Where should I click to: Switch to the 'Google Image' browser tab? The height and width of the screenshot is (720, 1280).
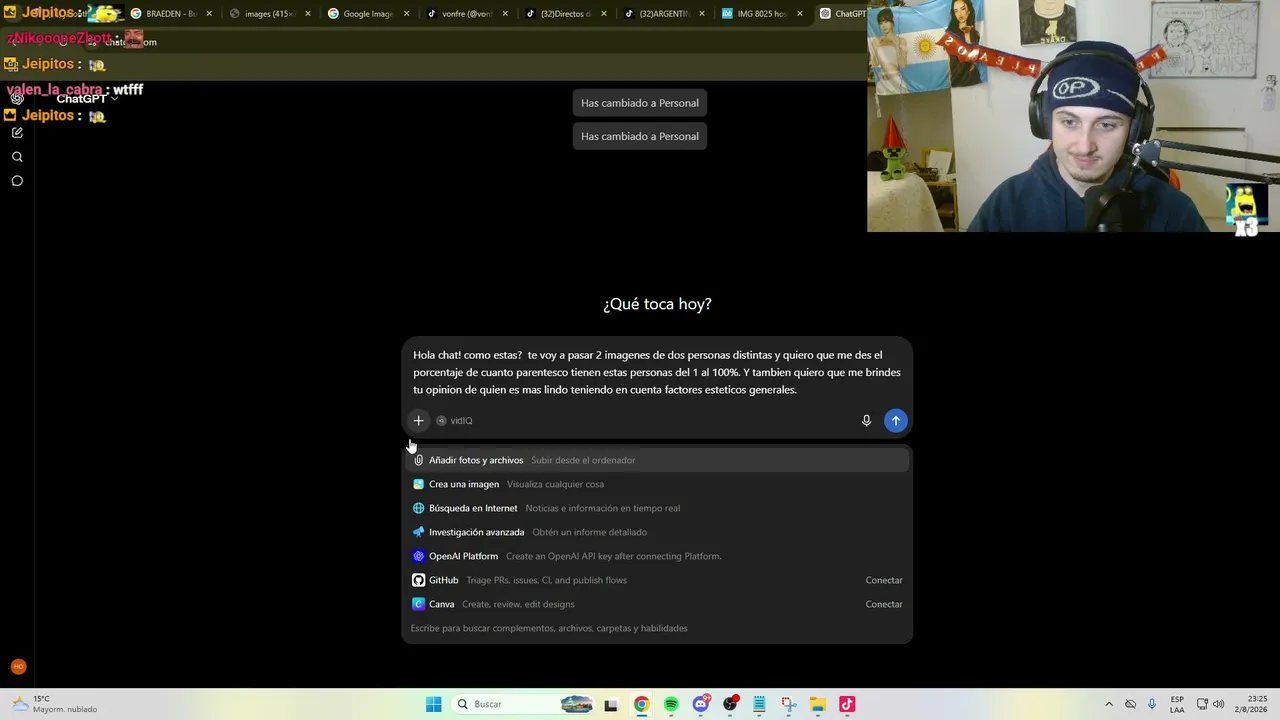[x=369, y=14]
